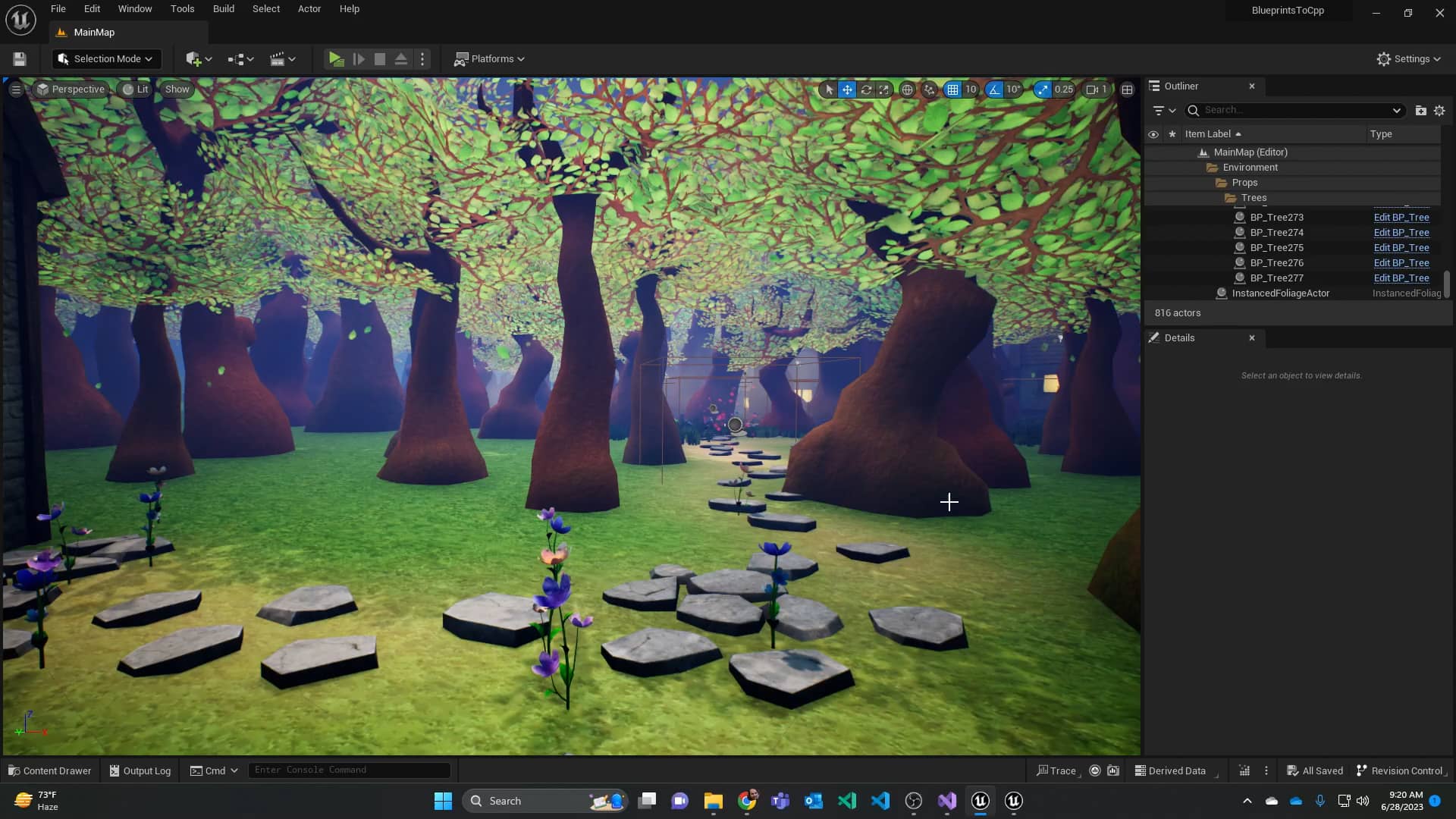Screen dimensions: 1456x819
Task: Click the world coordinate space globe icon
Action: tap(907, 89)
